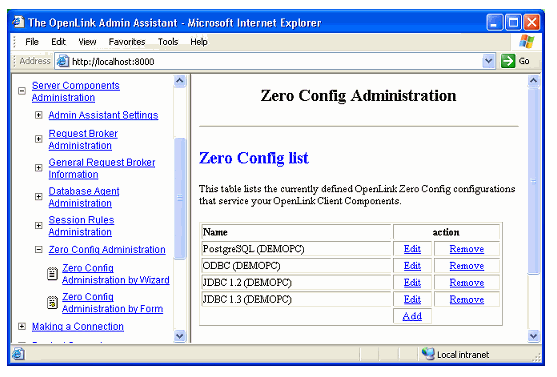Open the Session Rules Administration link
This screenshot has height=377, width=557.
click(81, 226)
